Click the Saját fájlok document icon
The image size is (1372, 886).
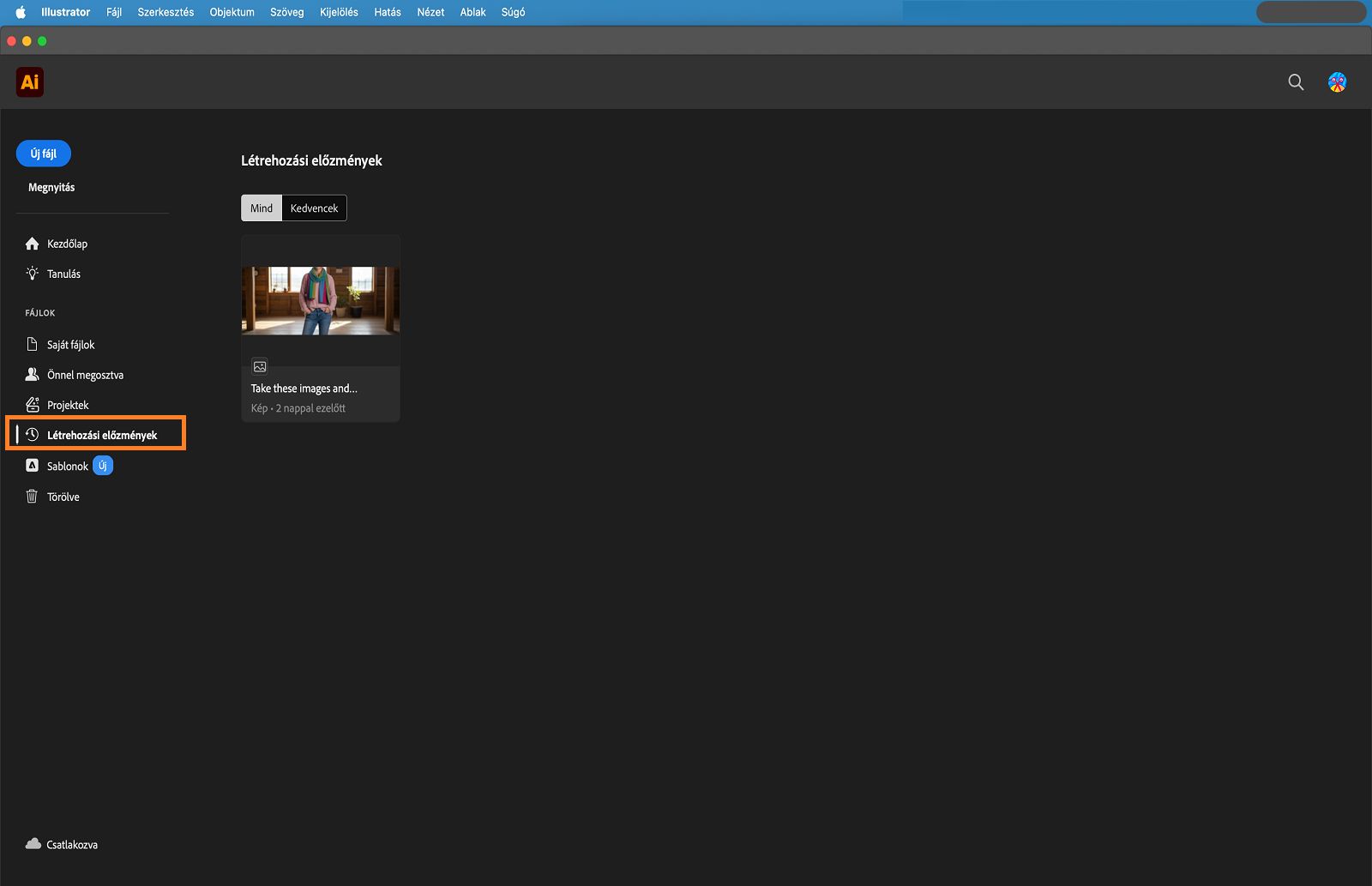pyautogui.click(x=33, y=344)
